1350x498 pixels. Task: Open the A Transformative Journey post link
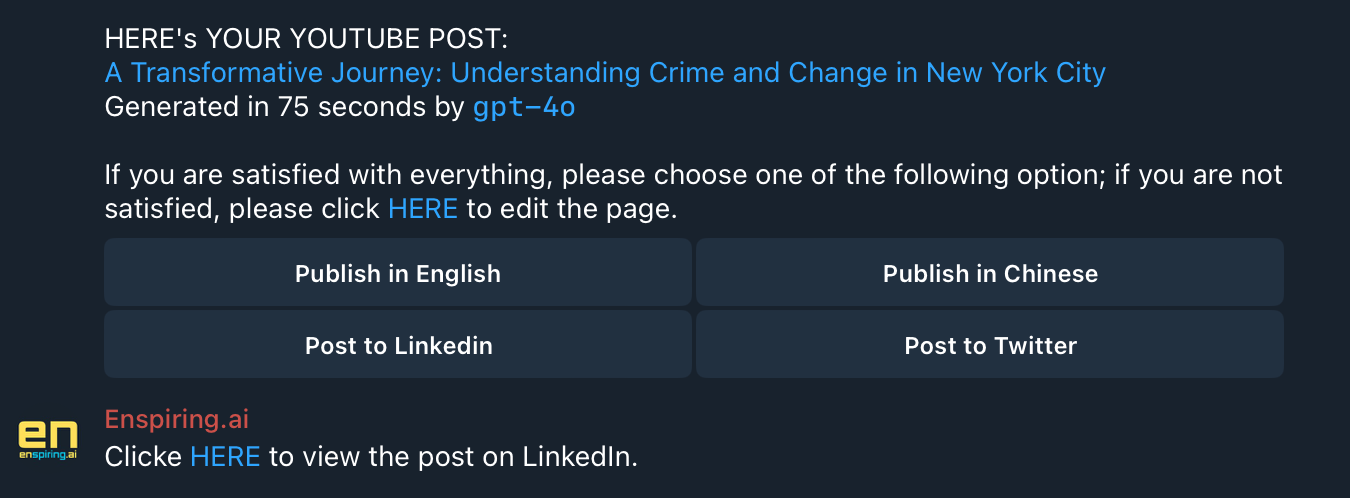click(605, 73)
